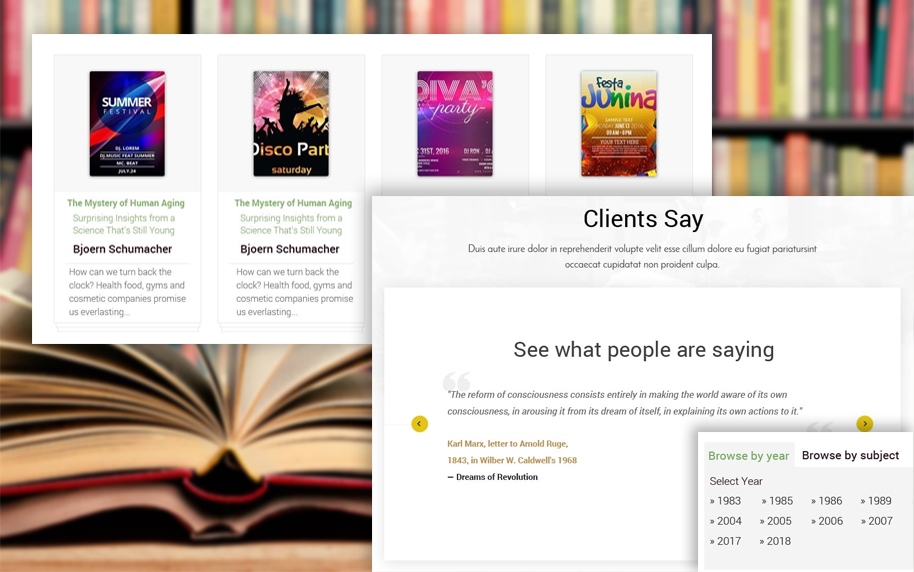Select the 2004 year link
Image resolution: width=914 pixels, height=572 pixels.
(726, 521)
